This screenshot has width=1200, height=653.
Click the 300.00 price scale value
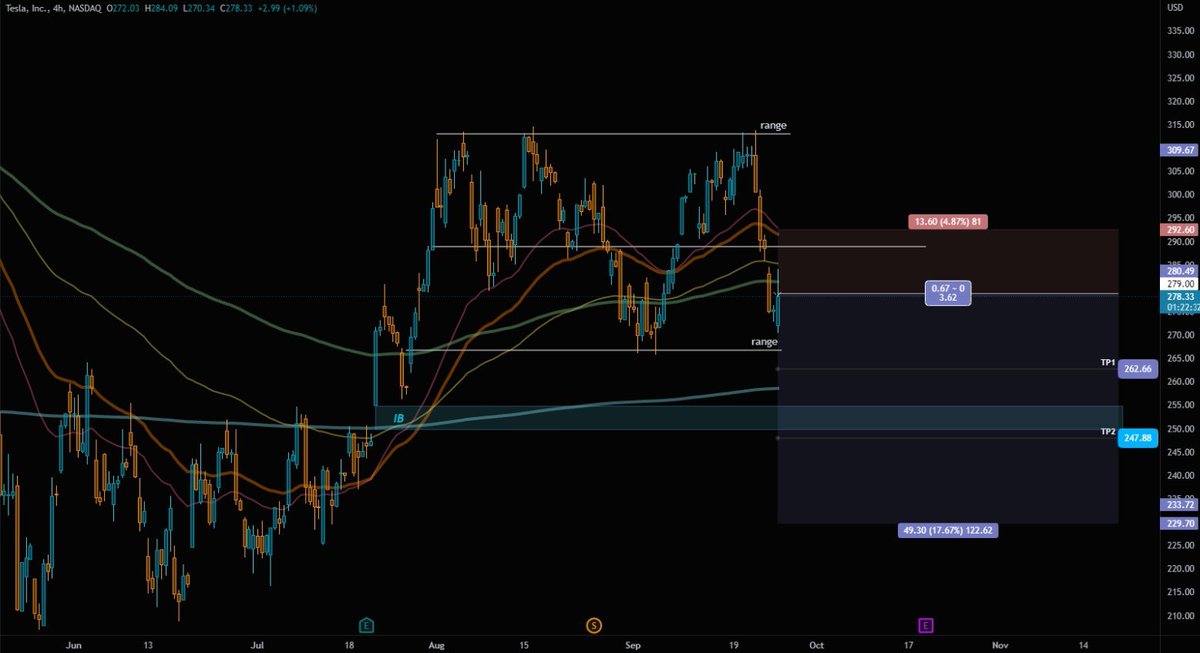[1181, 195]
